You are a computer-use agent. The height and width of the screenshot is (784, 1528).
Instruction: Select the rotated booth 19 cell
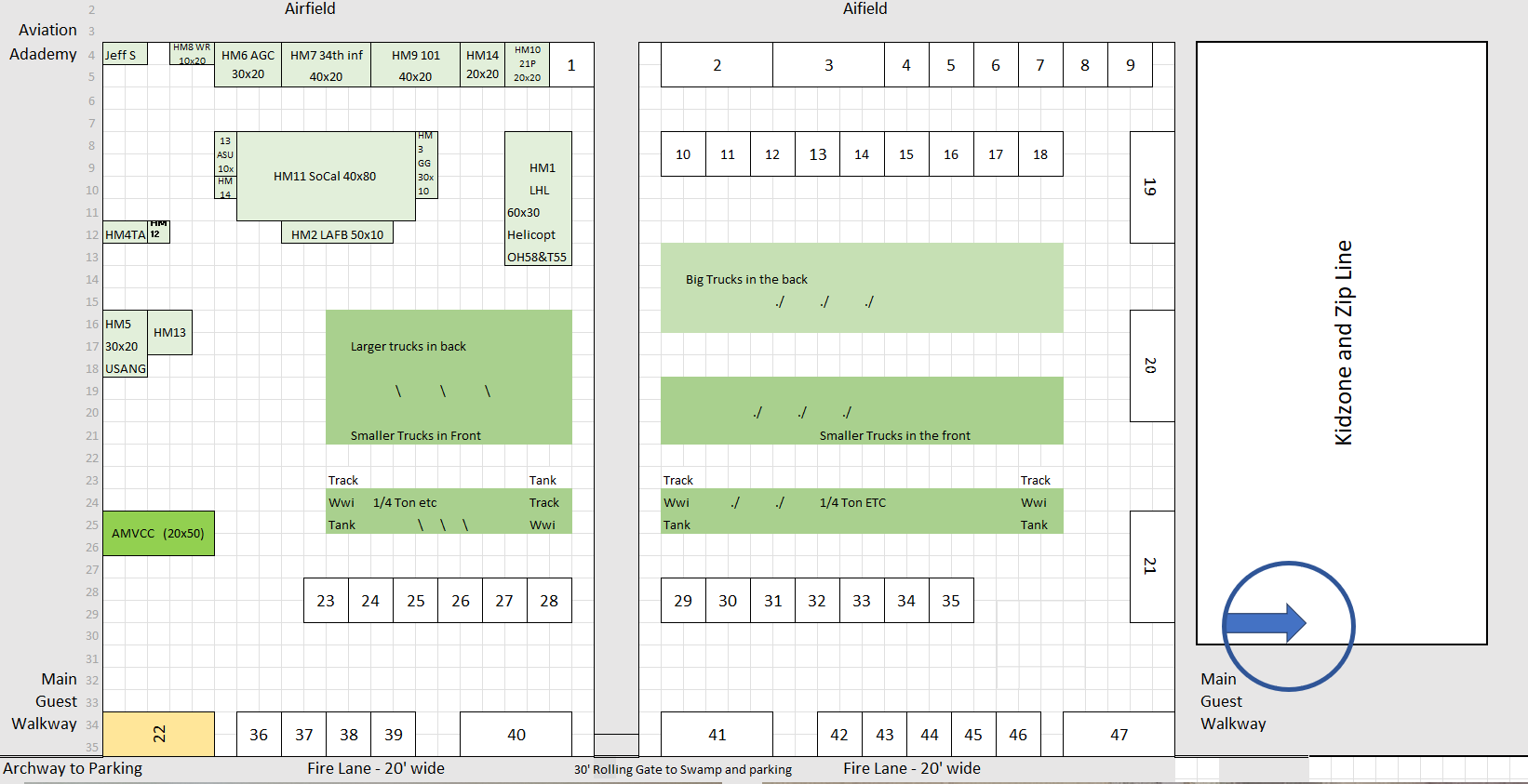1151,187
